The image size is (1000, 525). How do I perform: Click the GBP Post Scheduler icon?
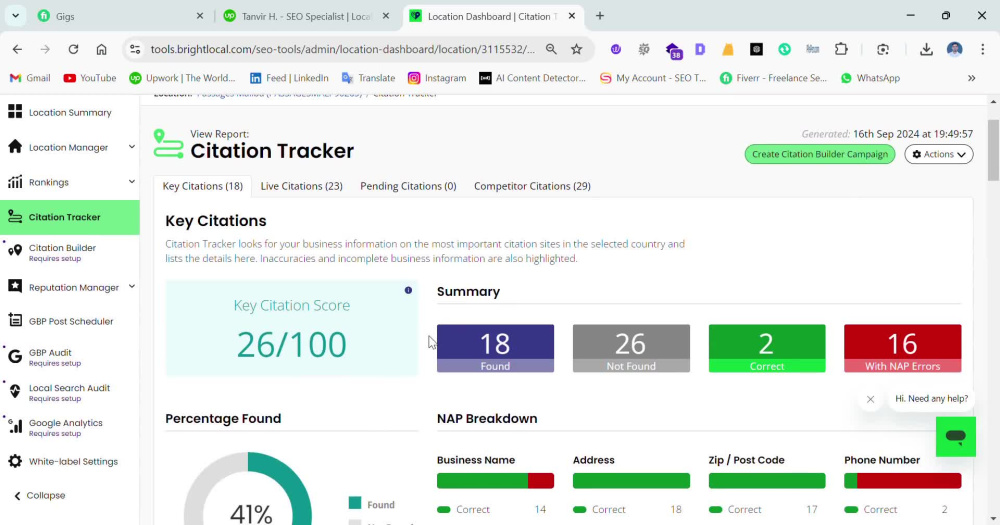click(x=15, y=321)
